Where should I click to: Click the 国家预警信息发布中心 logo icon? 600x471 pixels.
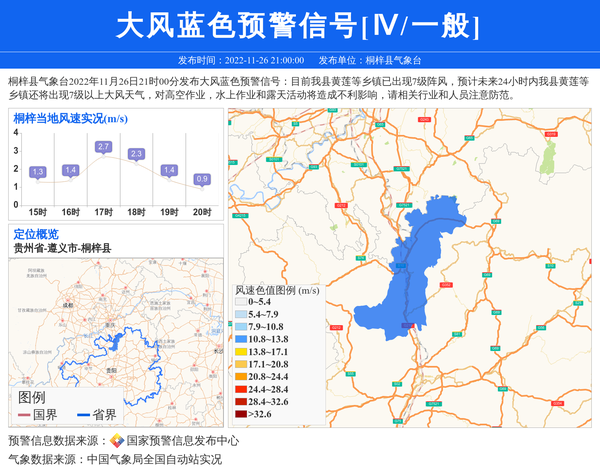click(117, 441)
